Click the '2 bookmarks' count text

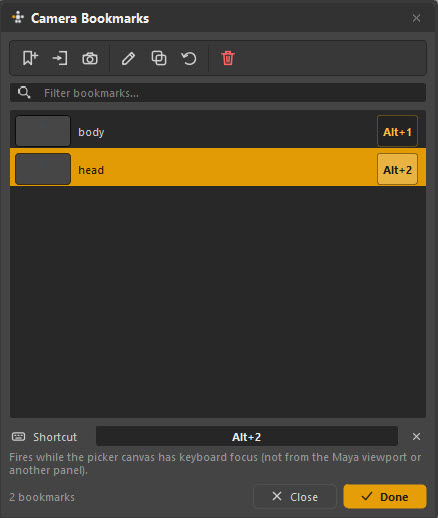[42, 497]
